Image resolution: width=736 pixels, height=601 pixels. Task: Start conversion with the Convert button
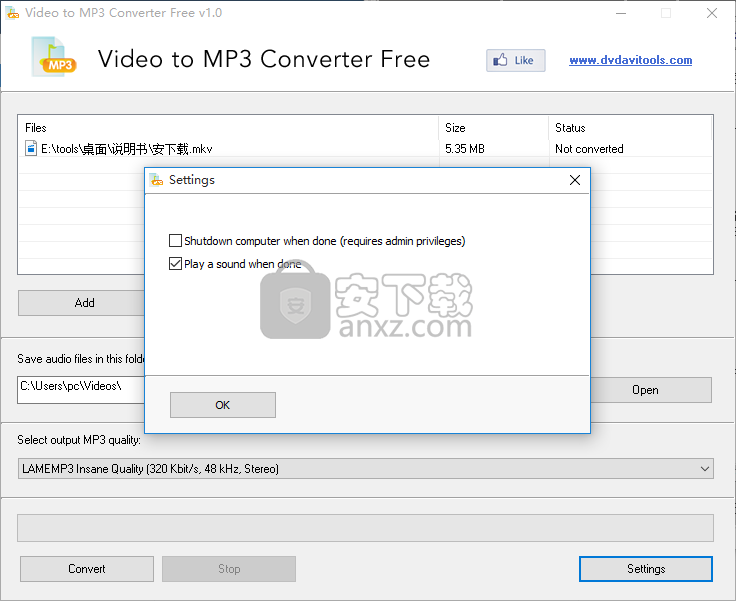pyautogui.click(x=87, y=569)
